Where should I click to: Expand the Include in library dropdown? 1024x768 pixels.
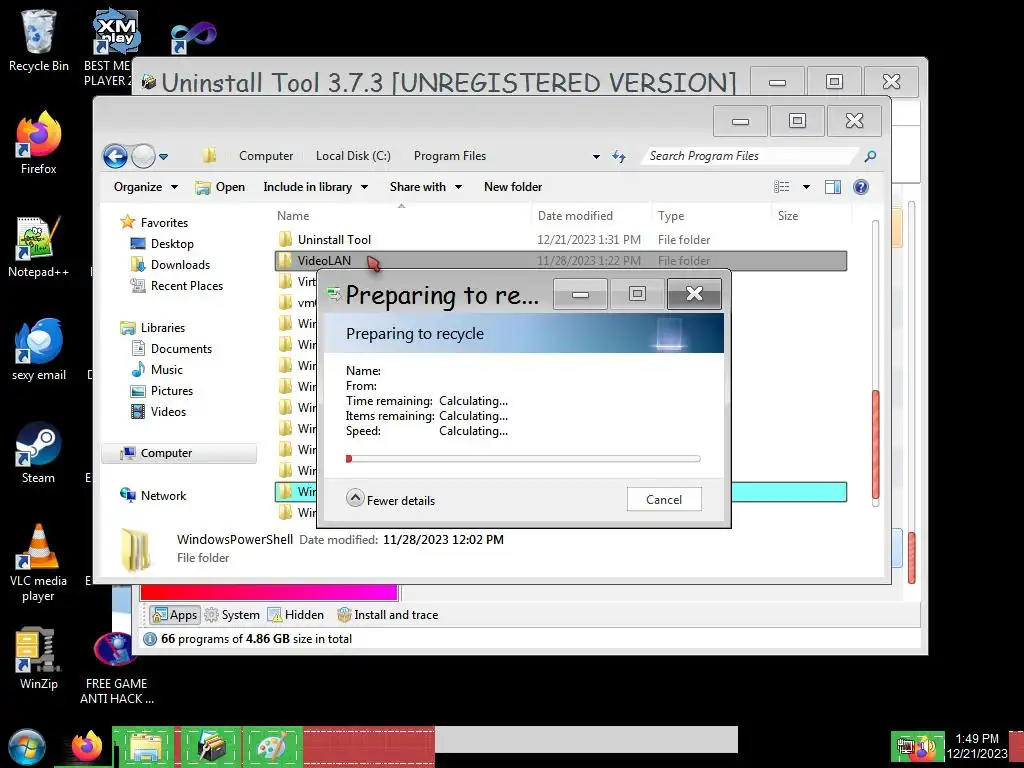point(315,187)
